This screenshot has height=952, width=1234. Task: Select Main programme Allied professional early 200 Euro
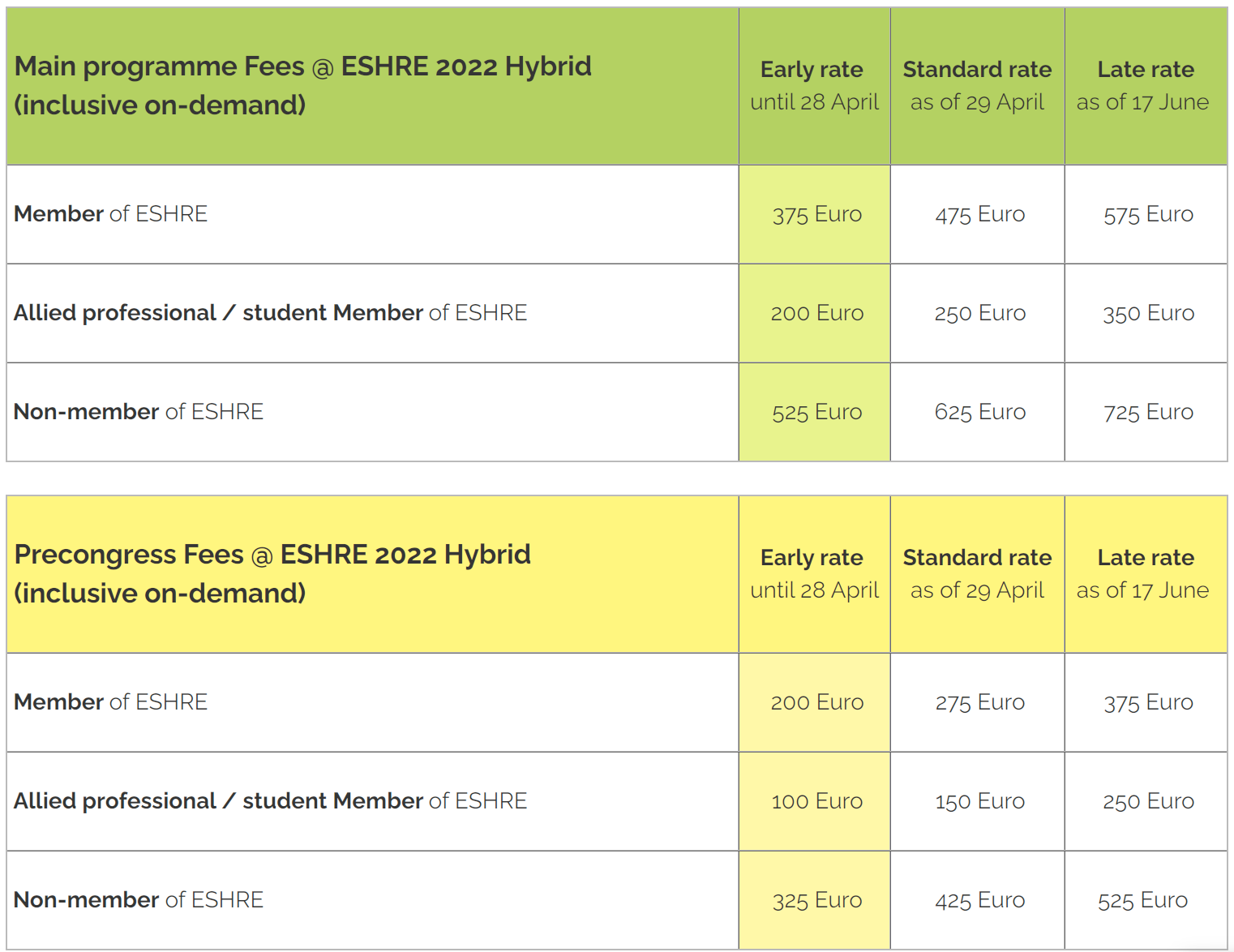click(816, 313)
